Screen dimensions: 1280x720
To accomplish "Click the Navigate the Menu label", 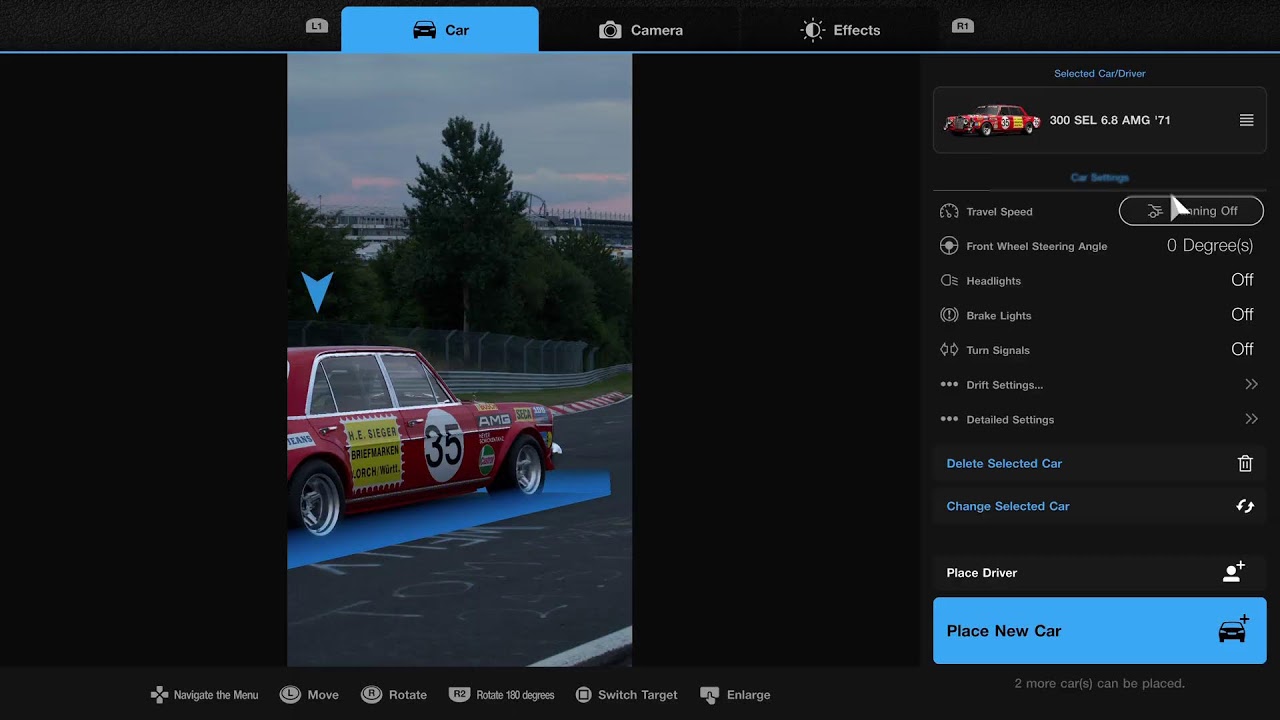I will 216,695.
